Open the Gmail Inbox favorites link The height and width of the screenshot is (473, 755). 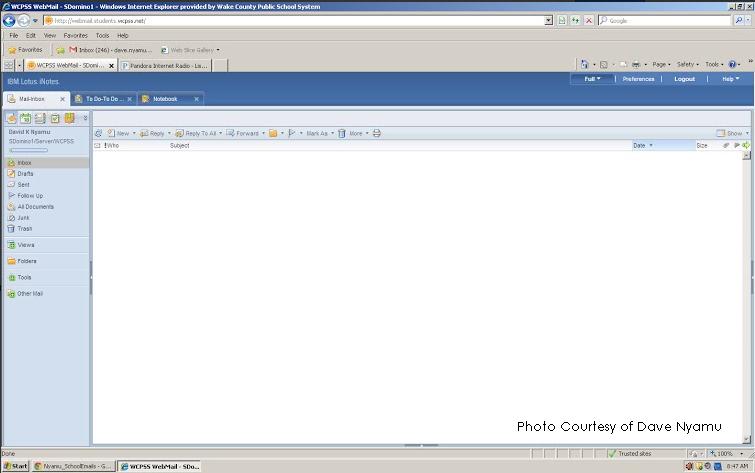pyautogui.click(x=110, y=50)
